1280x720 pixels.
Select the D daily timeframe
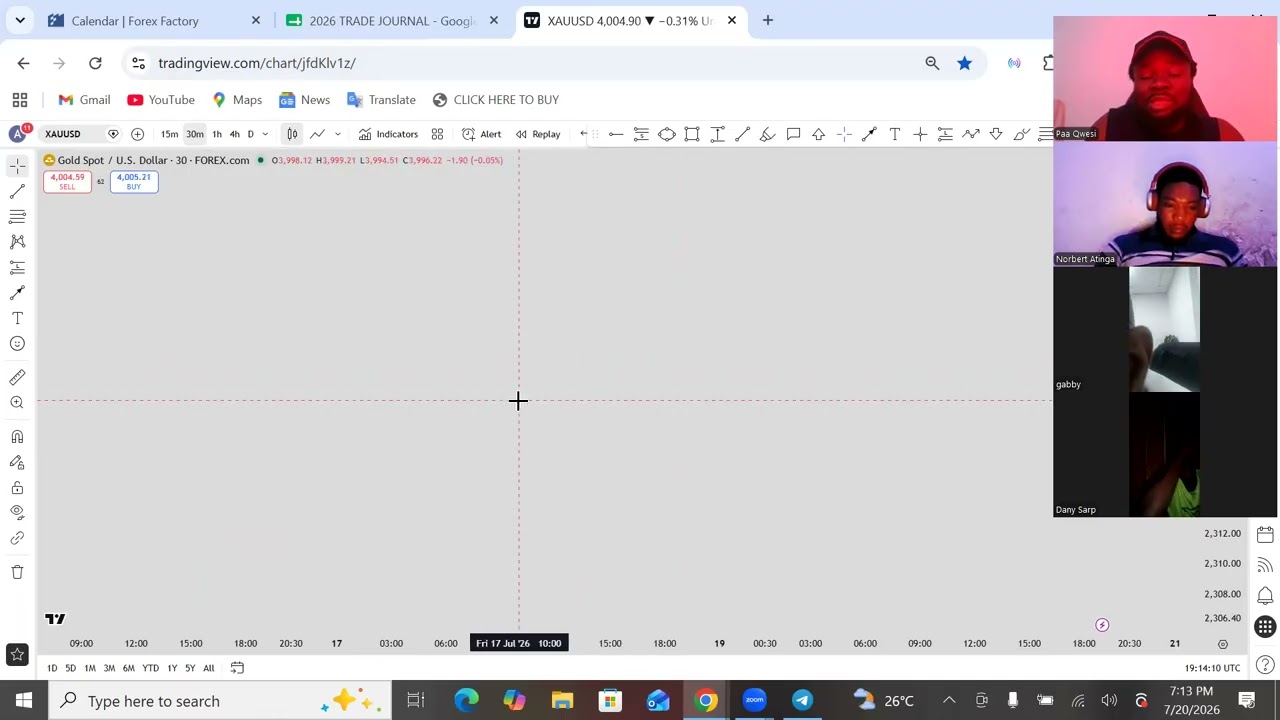(x=250, y=134)
